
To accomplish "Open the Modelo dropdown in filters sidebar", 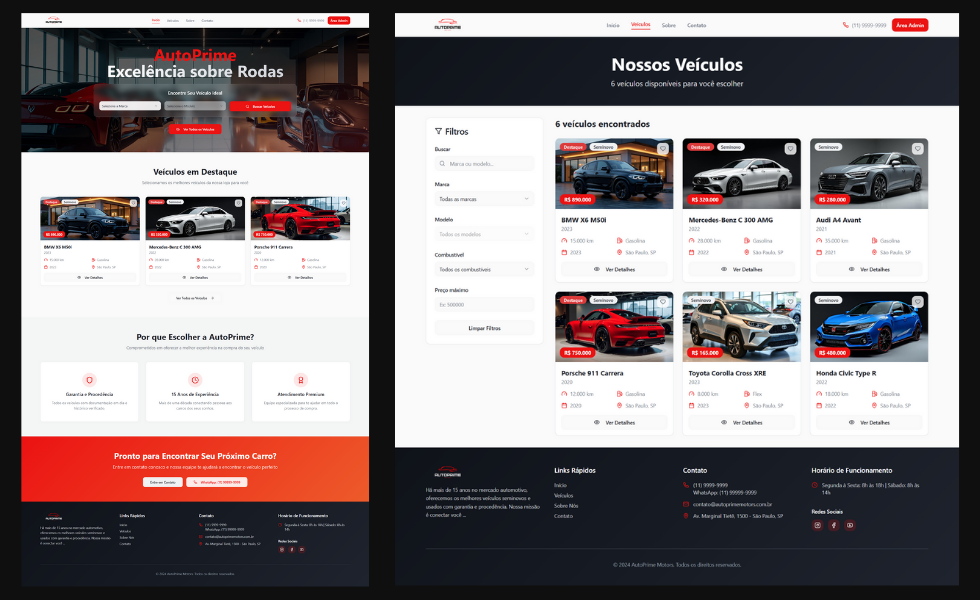I will click(x=484, y=234).
